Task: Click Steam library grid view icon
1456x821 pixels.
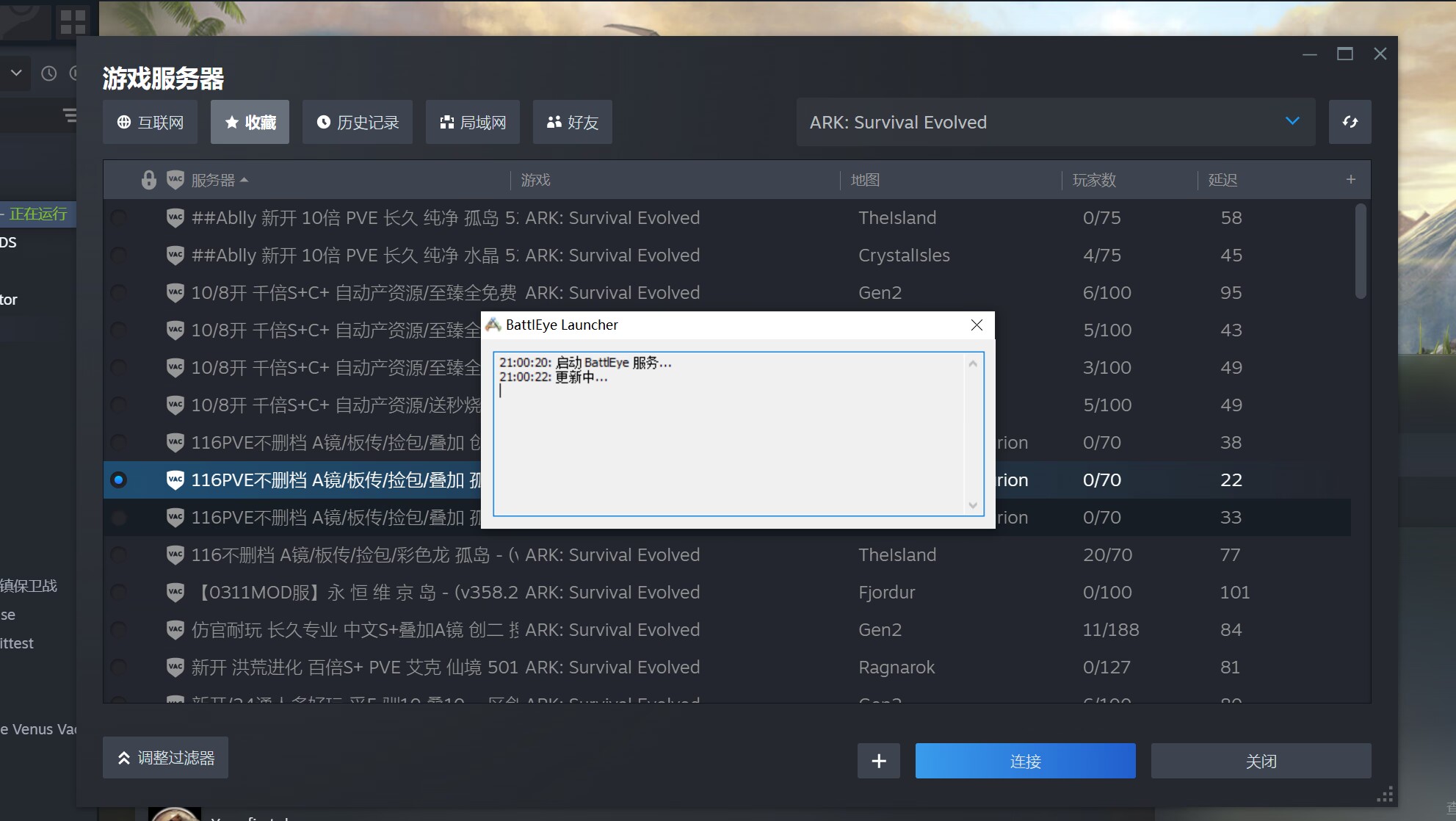Action: pos(73,22)
